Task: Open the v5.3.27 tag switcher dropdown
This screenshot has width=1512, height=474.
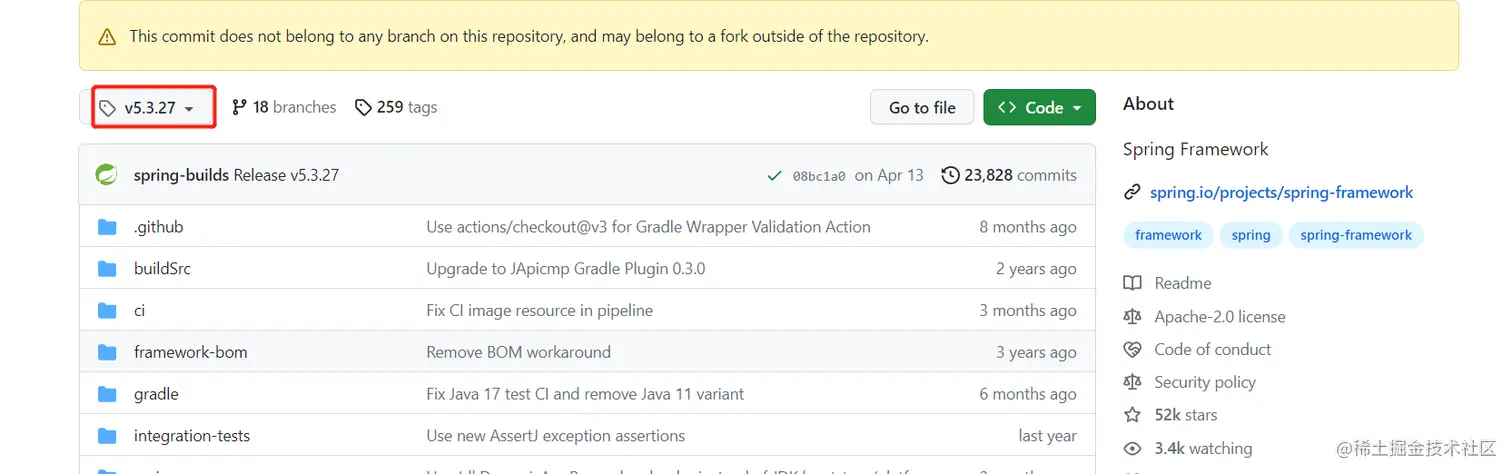Action: click(153, 108)
